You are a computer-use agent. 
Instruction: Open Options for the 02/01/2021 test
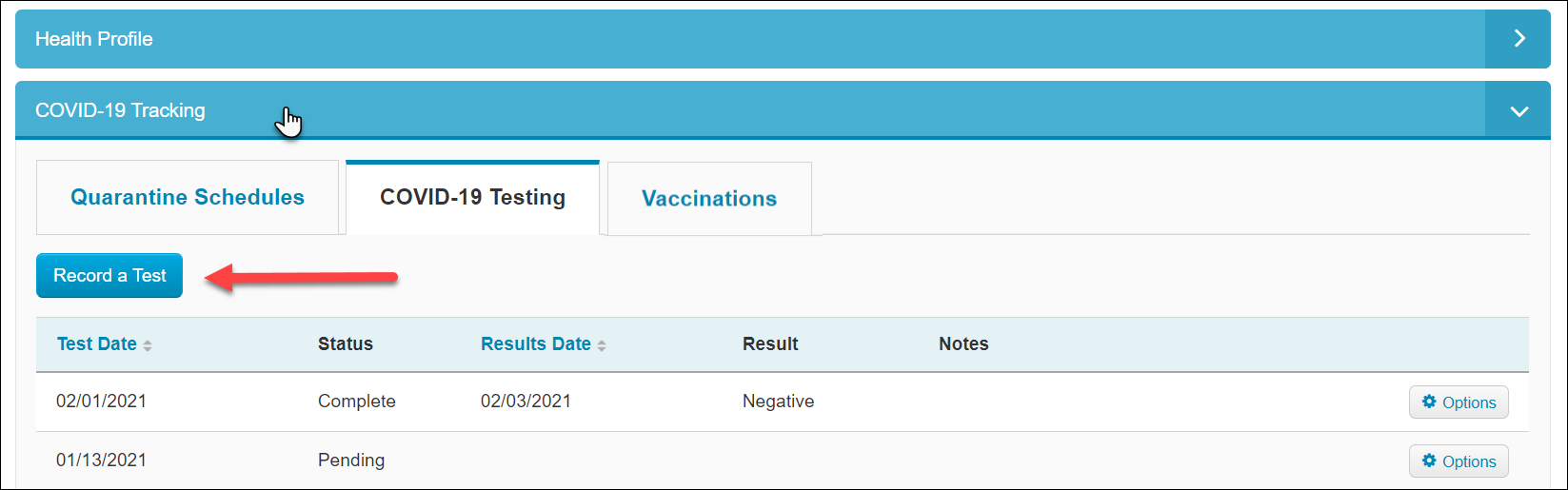[1459, 402]
